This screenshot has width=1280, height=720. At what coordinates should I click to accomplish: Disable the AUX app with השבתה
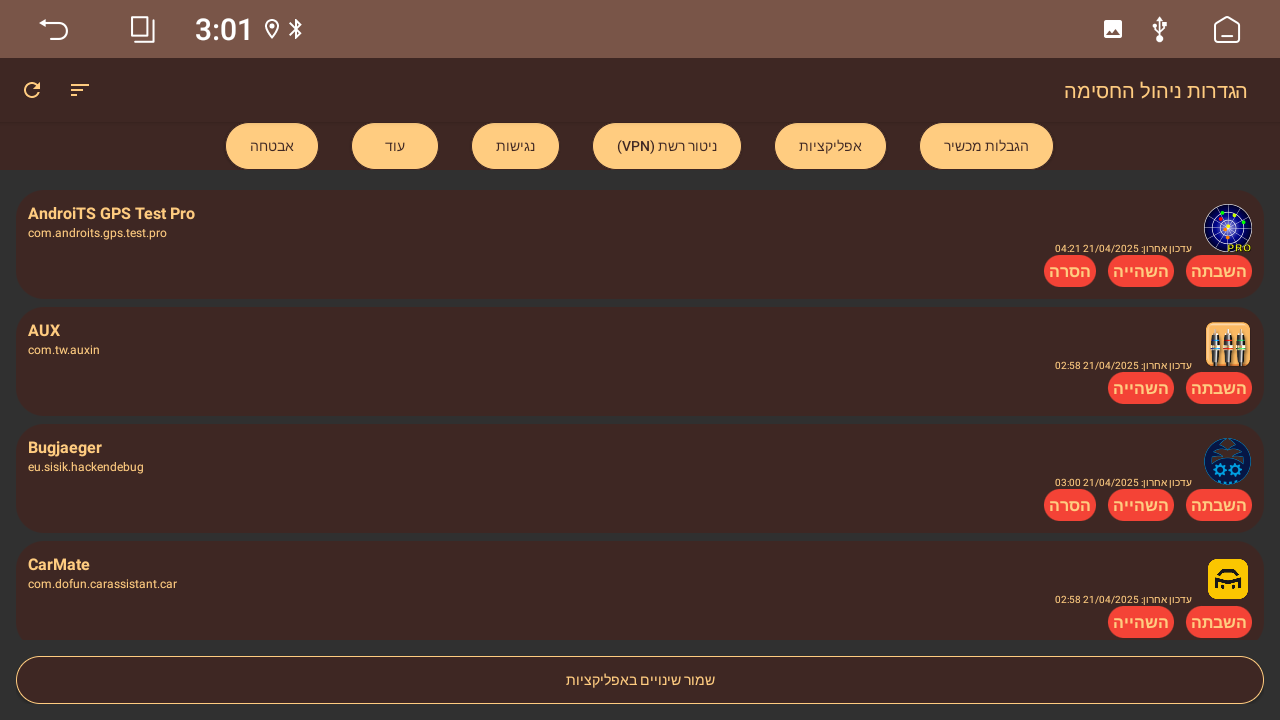1219,388
